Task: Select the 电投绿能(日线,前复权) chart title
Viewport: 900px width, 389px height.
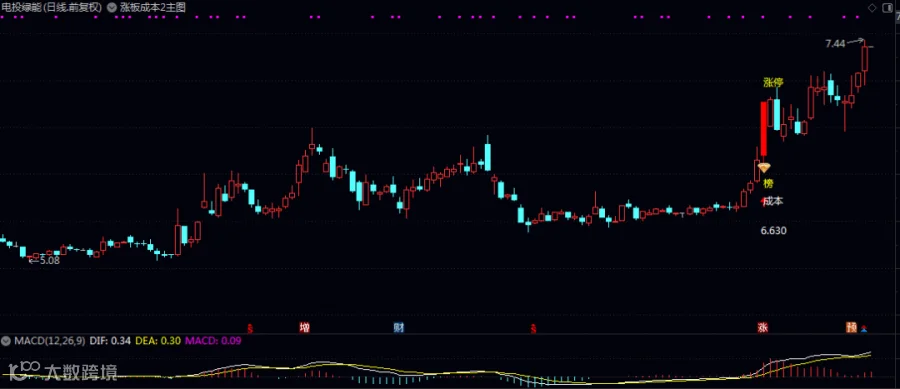Action: tap(52, 7)
